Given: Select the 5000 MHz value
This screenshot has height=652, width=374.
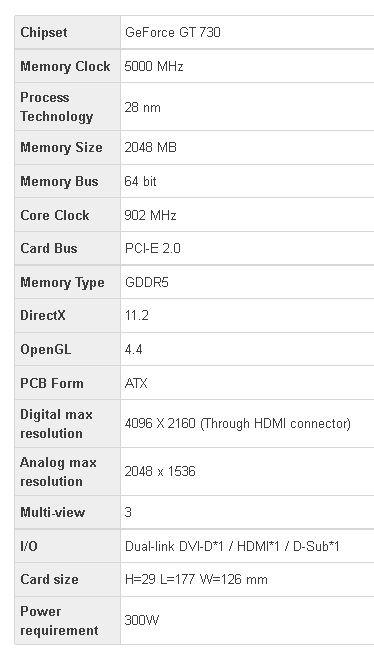Looking at the screenshot, I should coord(154,66).
